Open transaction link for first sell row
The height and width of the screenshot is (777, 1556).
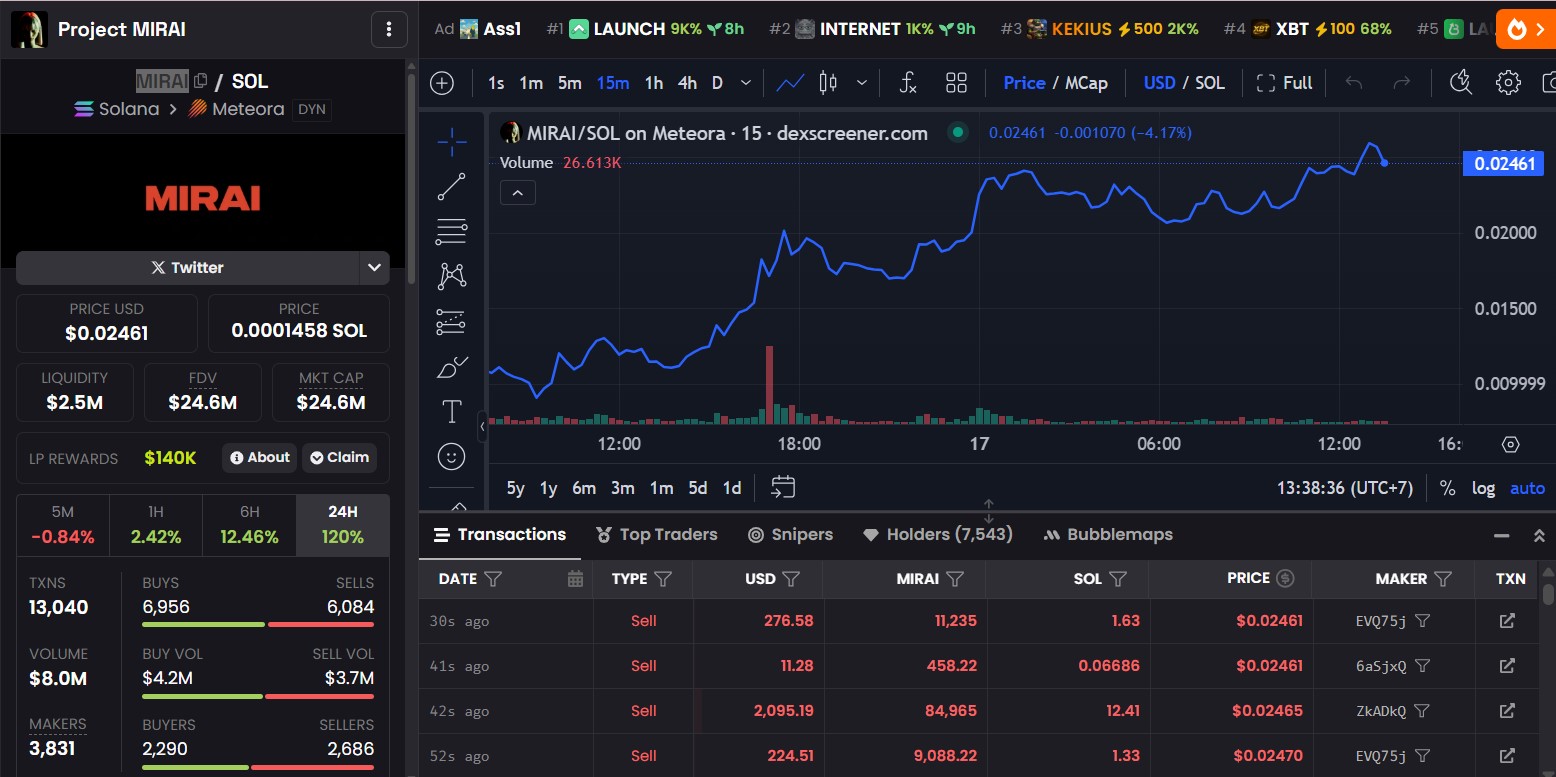tap(1507, 621)
